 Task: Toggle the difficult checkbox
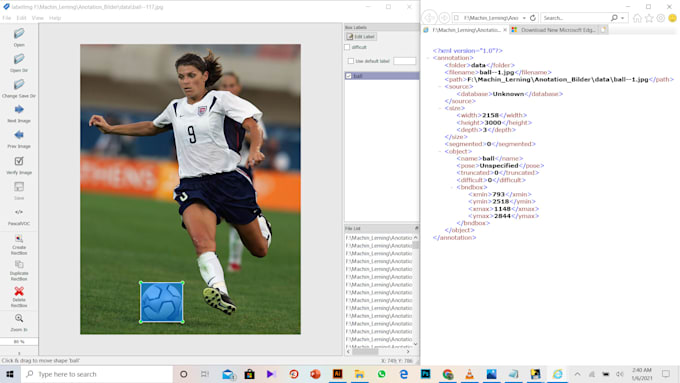click(347, 47)
